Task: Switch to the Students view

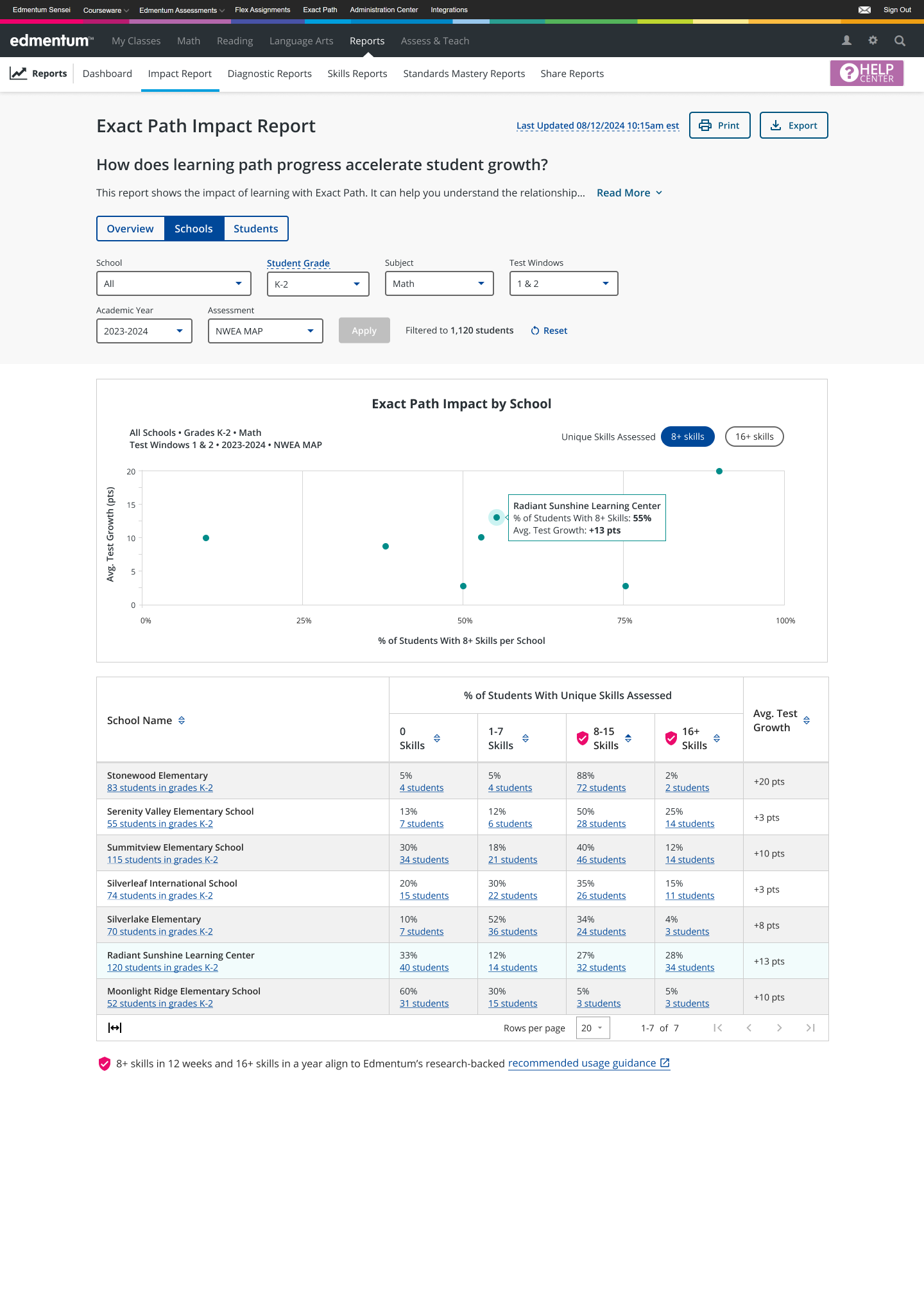Action: pos(255,229)
